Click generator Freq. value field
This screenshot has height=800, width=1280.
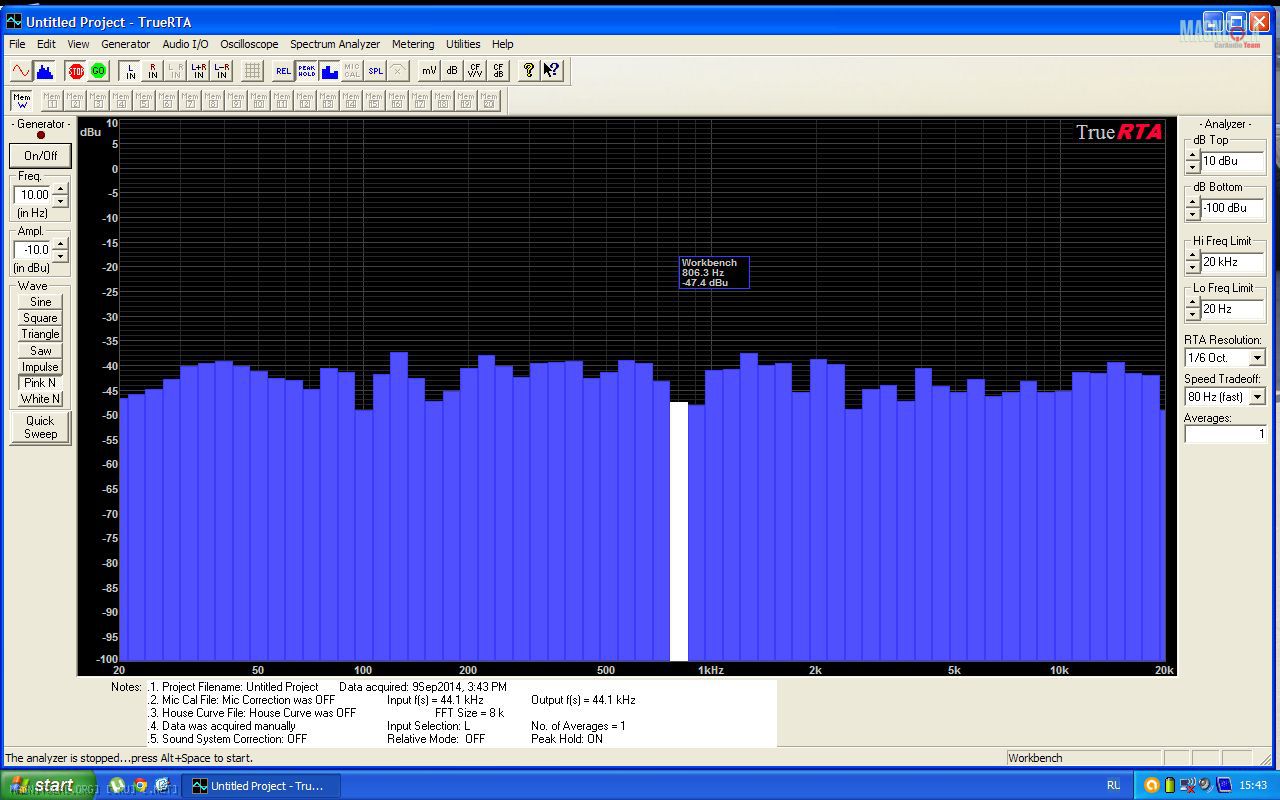(x=33, y=195)
